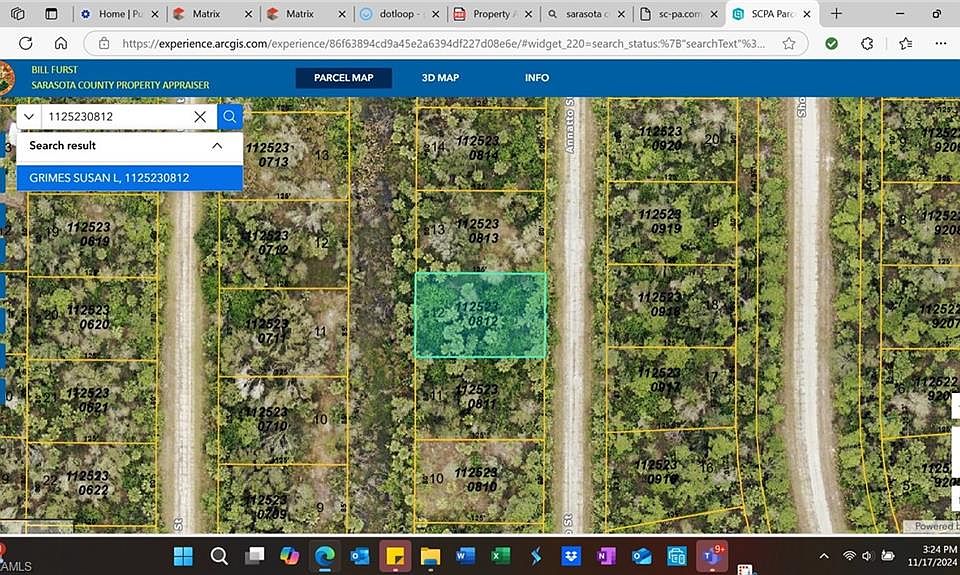Open Word from the taskbar
This screenshot has height=575, width=960.
[x=465, y=556]
